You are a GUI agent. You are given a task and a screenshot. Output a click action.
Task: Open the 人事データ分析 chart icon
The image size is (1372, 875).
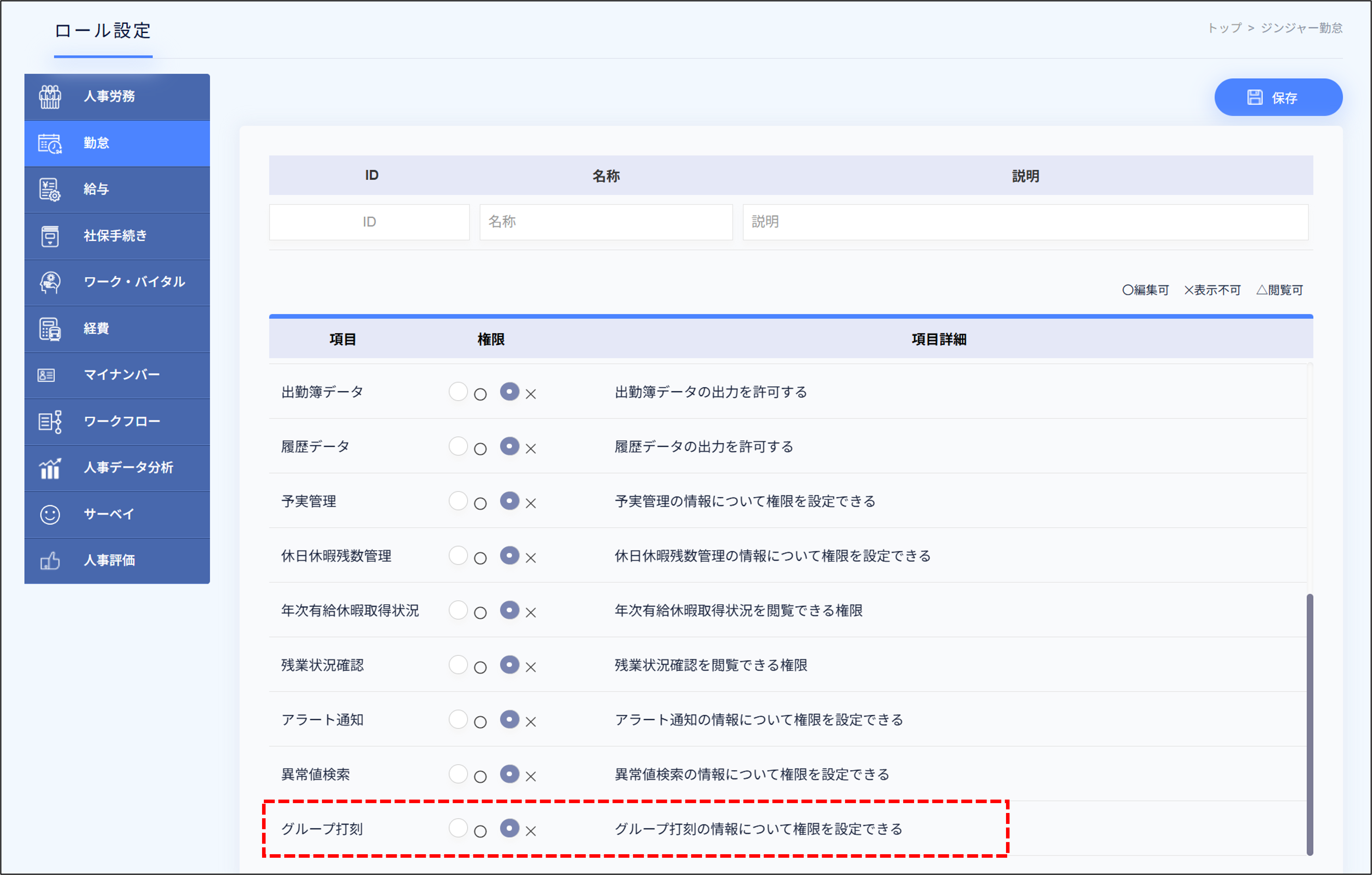[50, 468]
